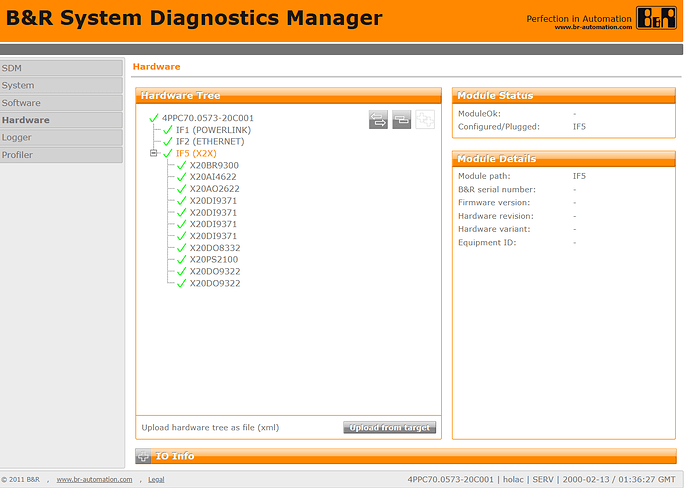The height and width of the screenshot is (488, 690).
Task: Click the Upload from target button
Action: (x=389, y=427)
